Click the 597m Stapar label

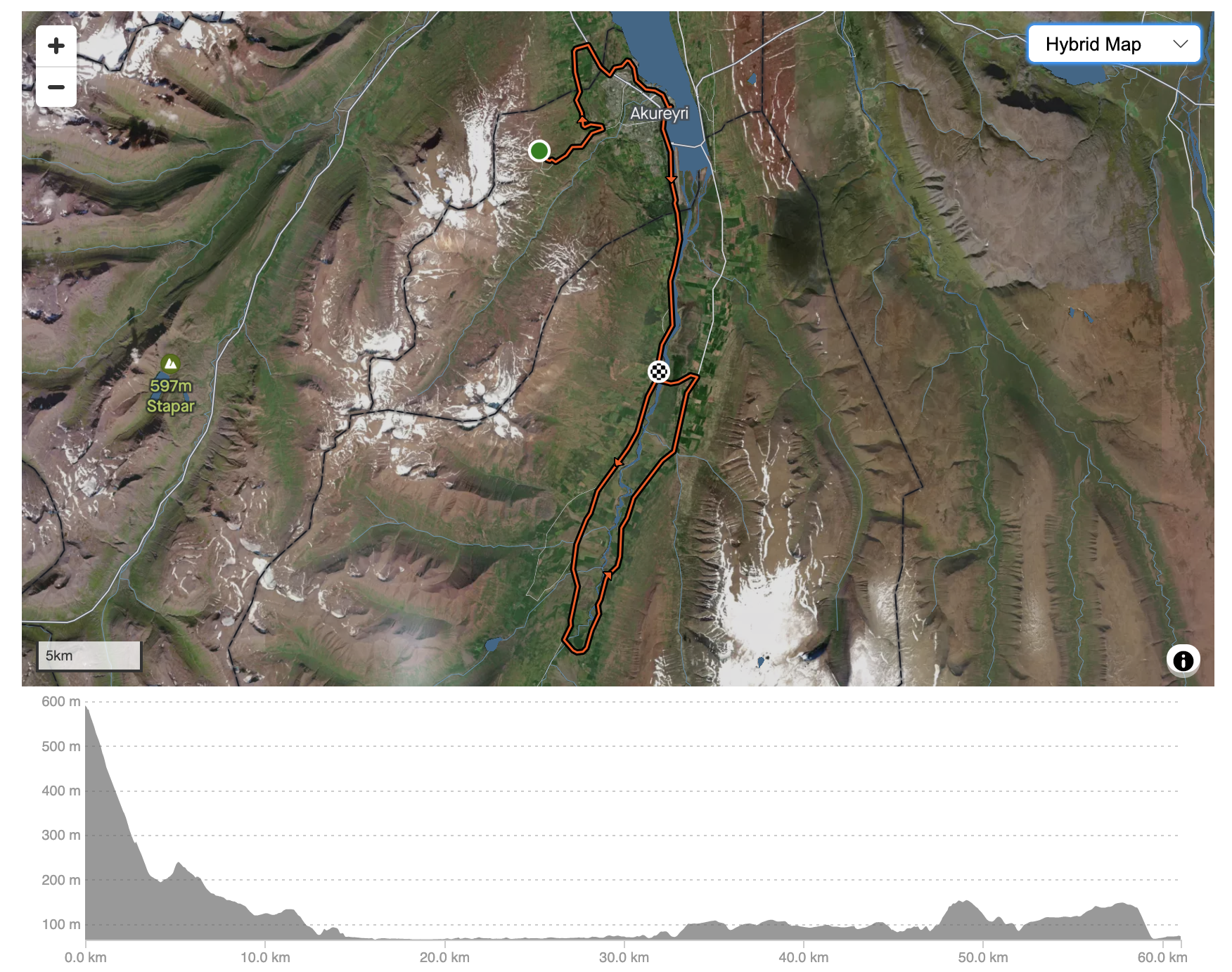pyautogui.click(x=171, y=396)
